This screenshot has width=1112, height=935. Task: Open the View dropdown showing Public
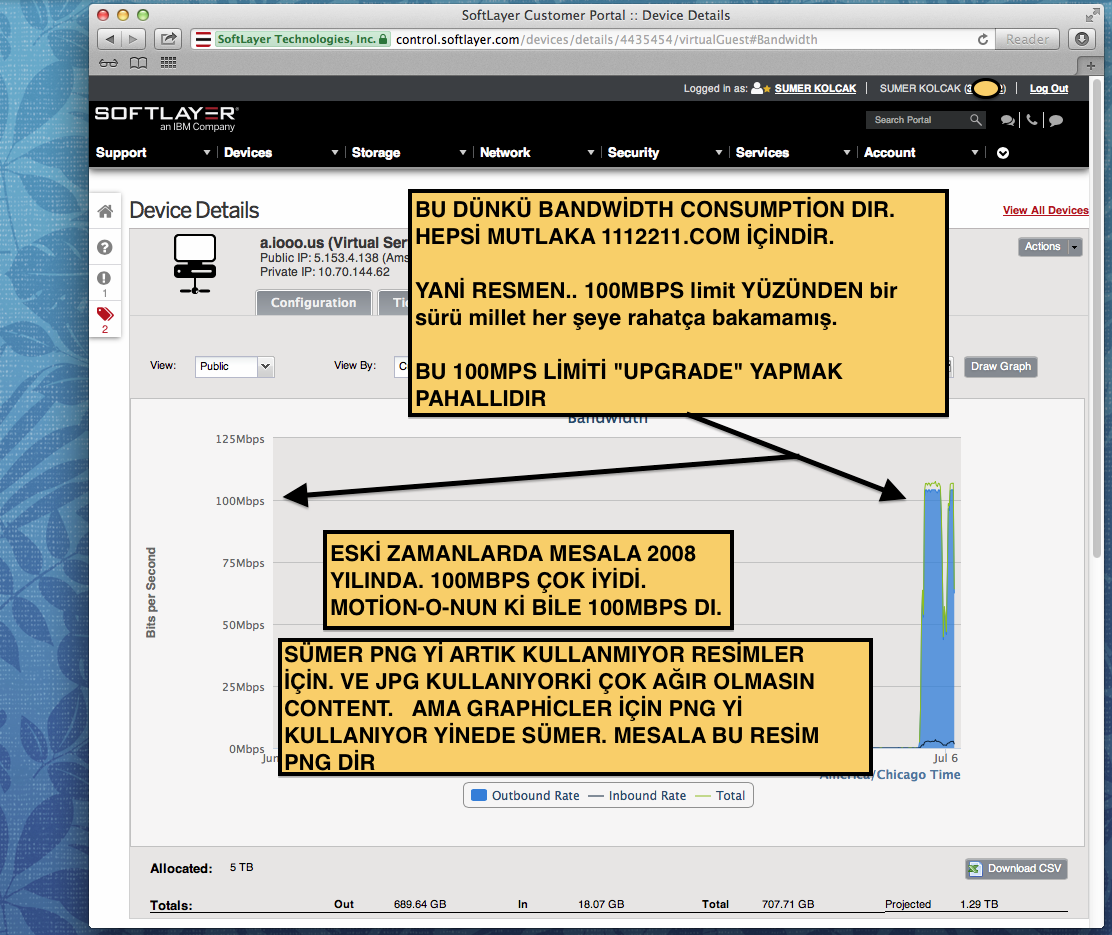tap(234, 366)
